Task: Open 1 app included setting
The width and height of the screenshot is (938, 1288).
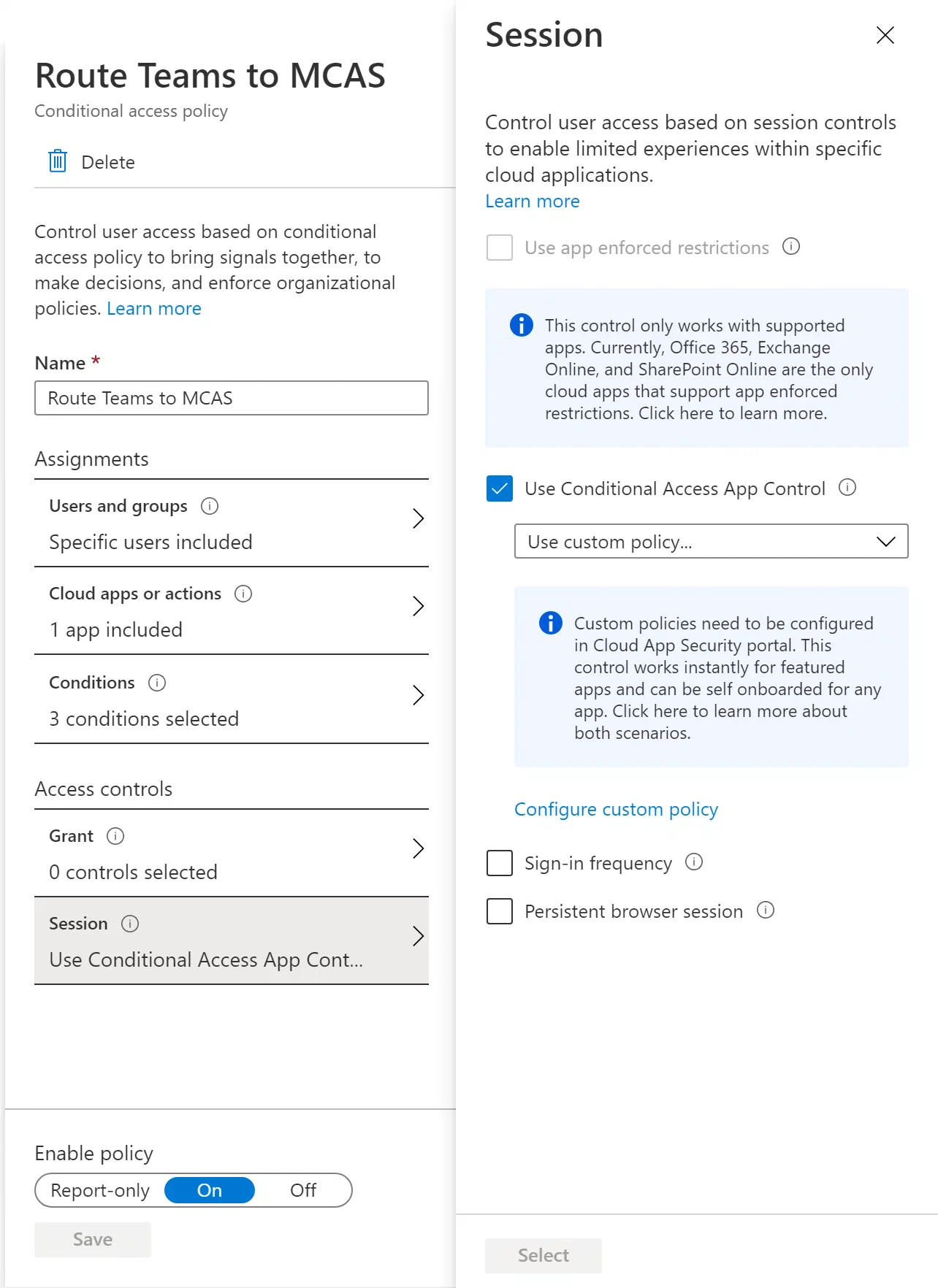Action: [x=115, y=629]
